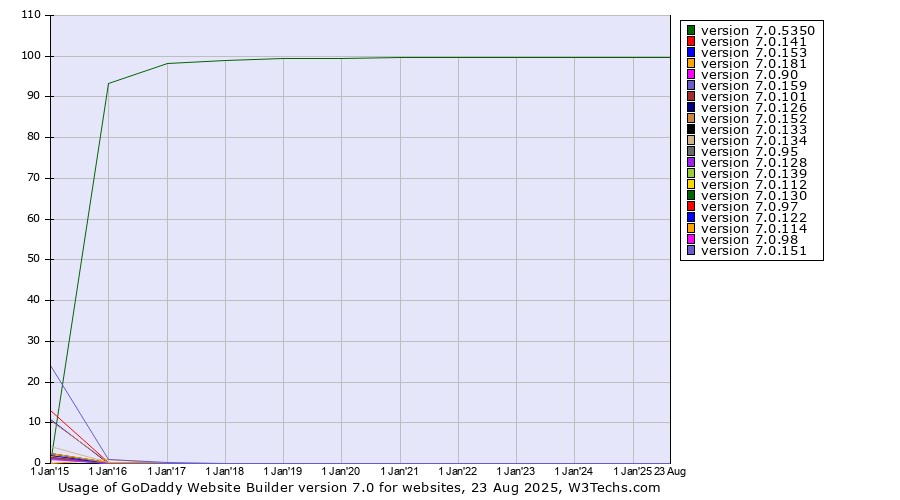
Task: Click the x-axis label 1 Jan'20
Action: (x=340, y=471)
